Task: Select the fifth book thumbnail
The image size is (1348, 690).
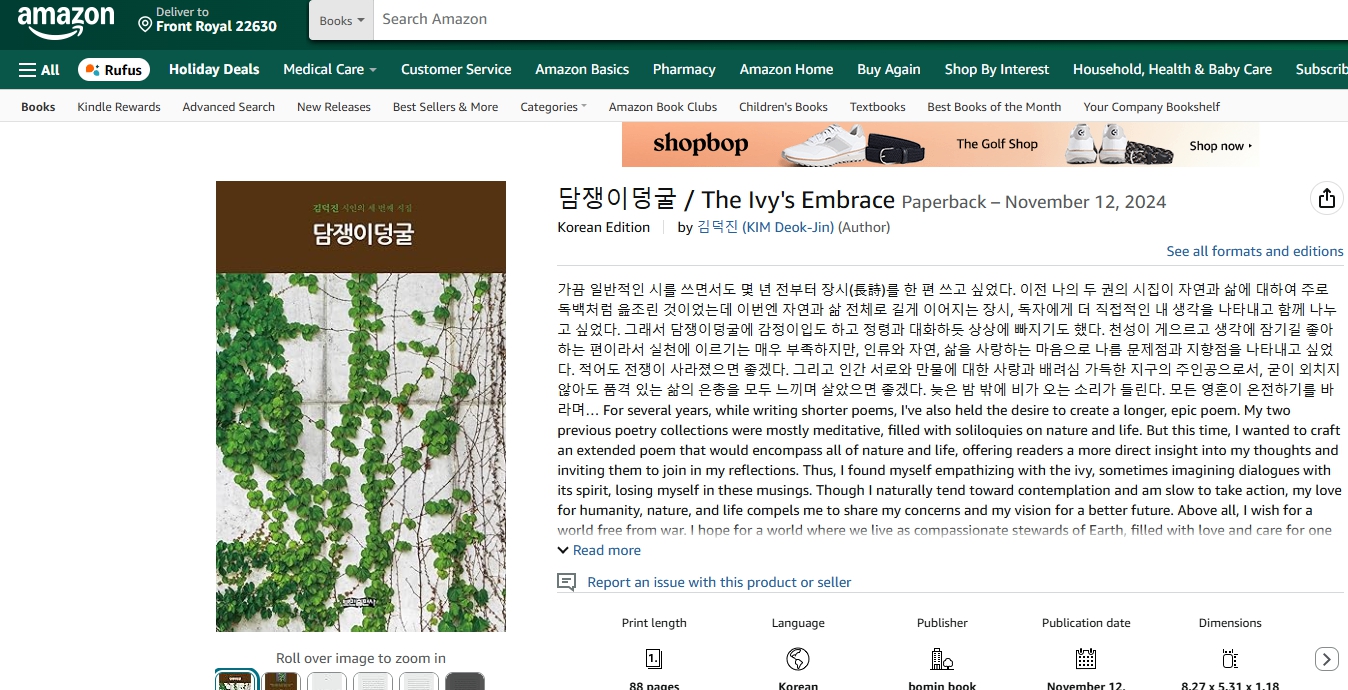Action: pyautogui.click(x=419, y=681)
